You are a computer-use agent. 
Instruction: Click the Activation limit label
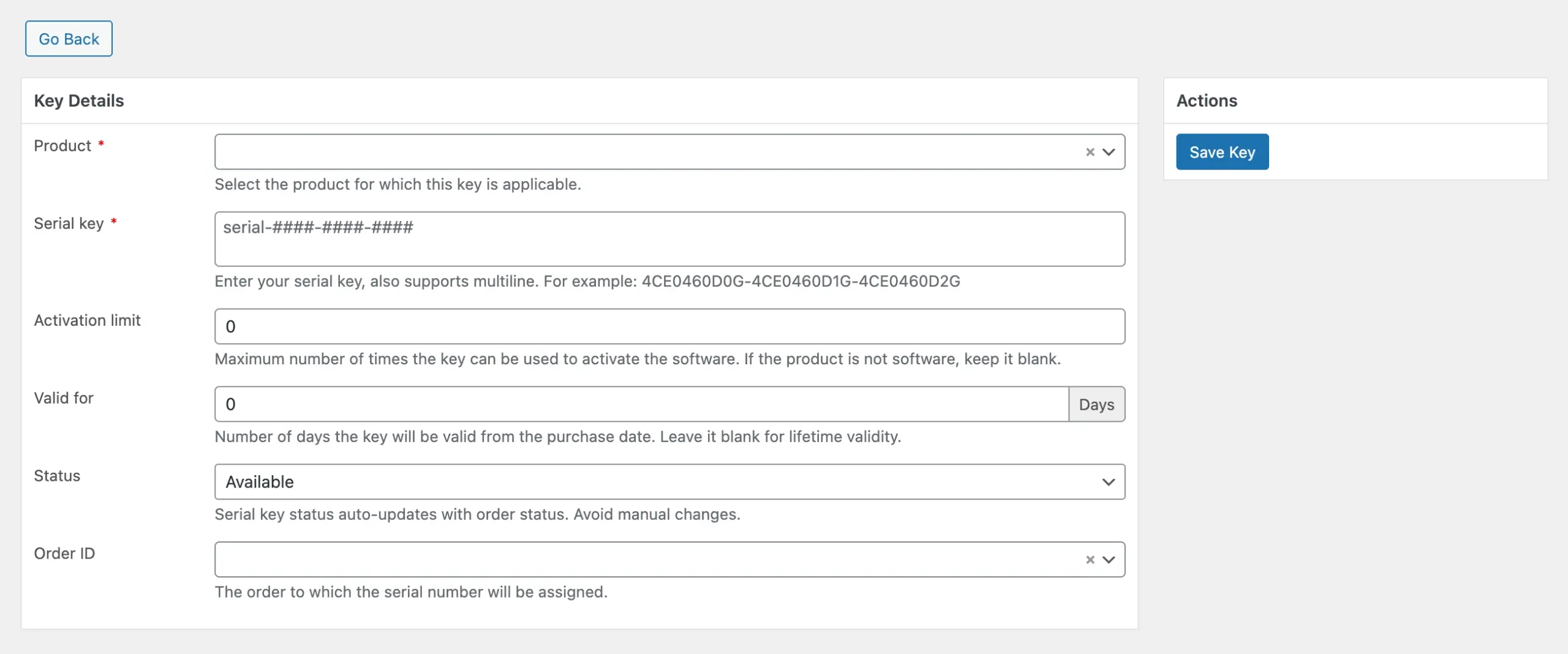point(87,320)
